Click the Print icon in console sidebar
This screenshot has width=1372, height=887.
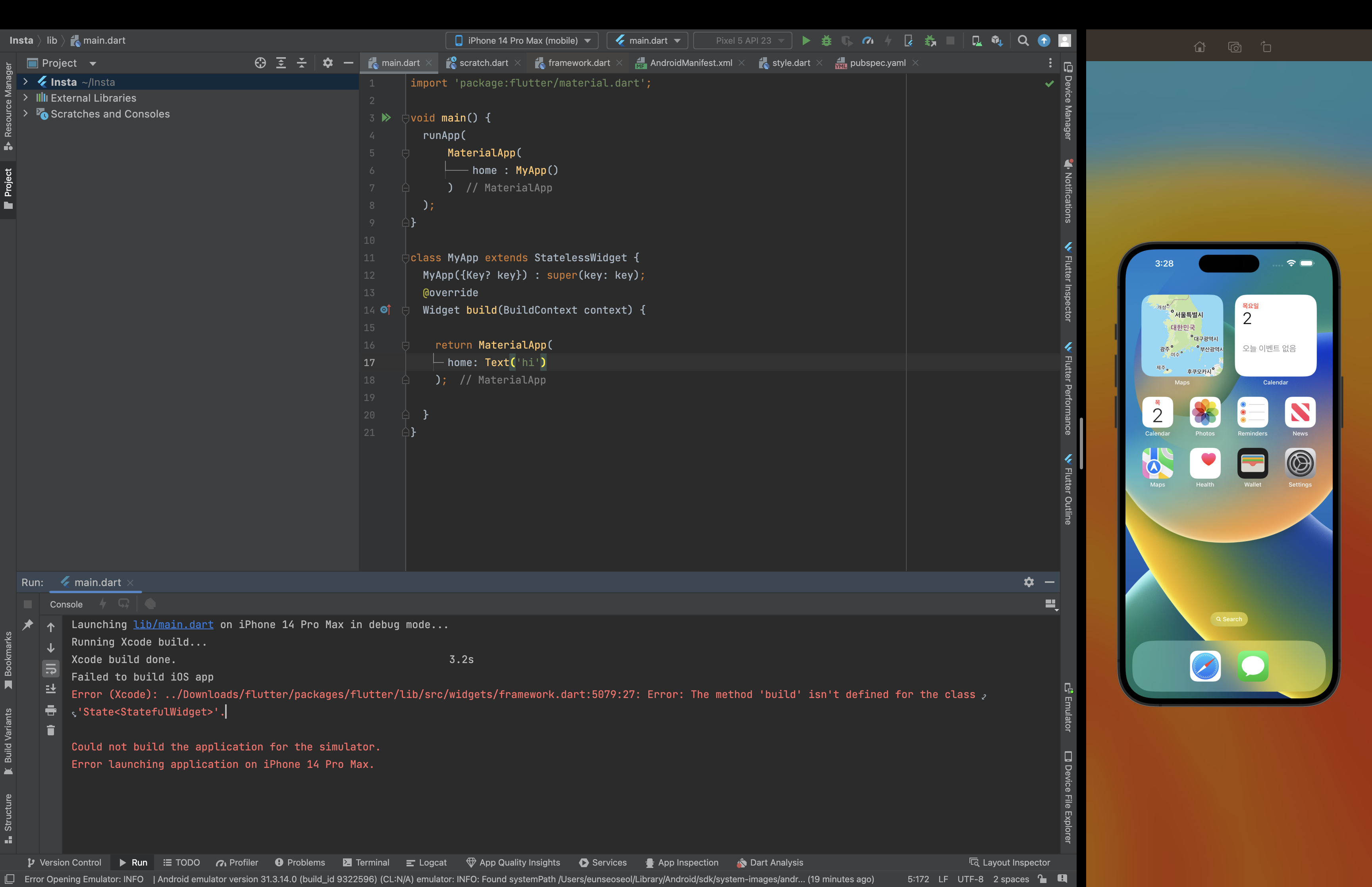coord(51,710)
